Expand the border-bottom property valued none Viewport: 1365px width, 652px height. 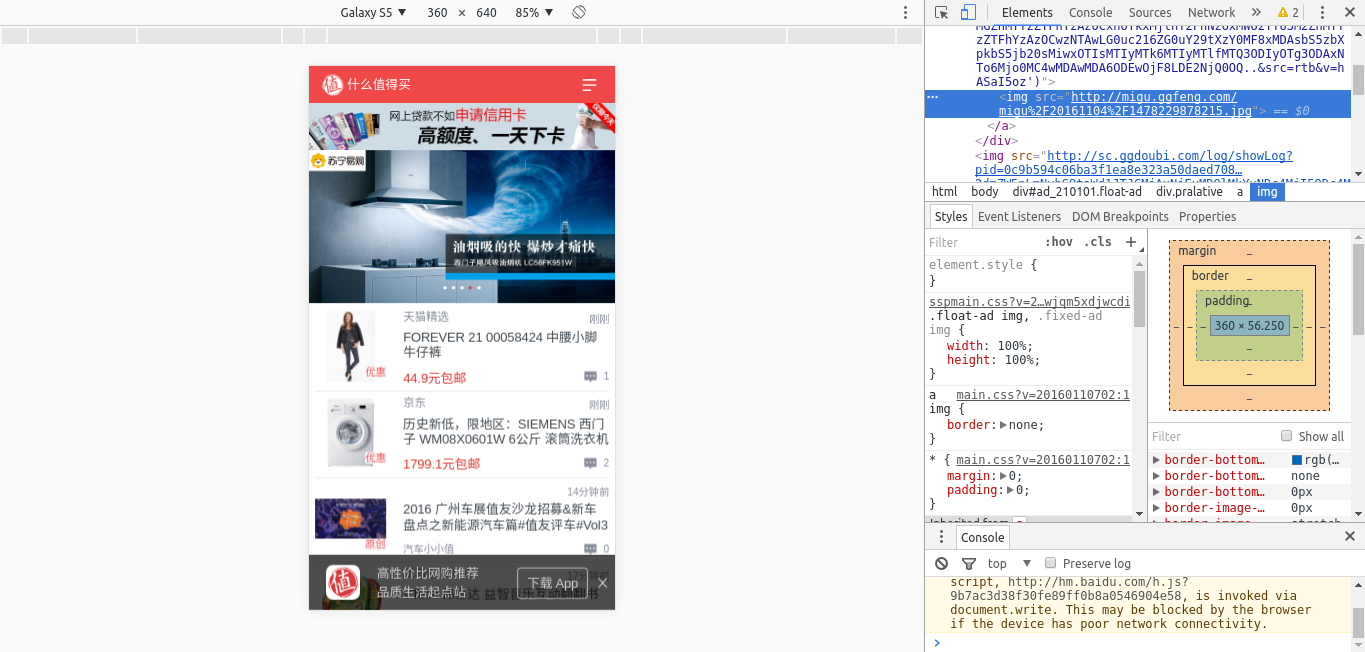click(1157, 476)
